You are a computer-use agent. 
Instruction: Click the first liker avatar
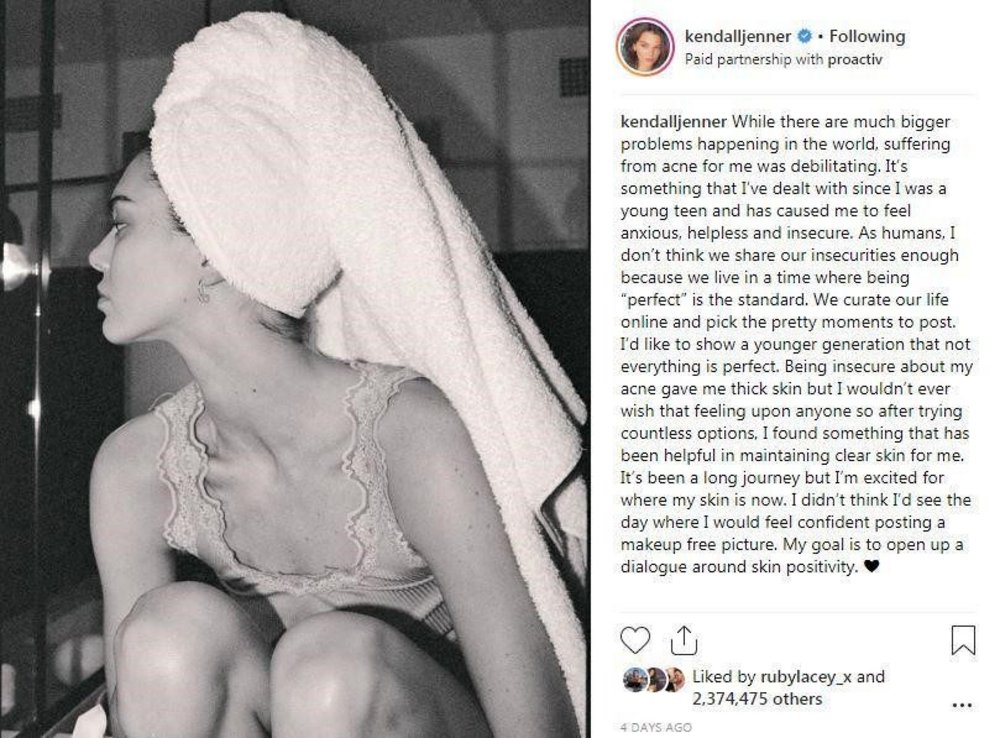point(633,680)
